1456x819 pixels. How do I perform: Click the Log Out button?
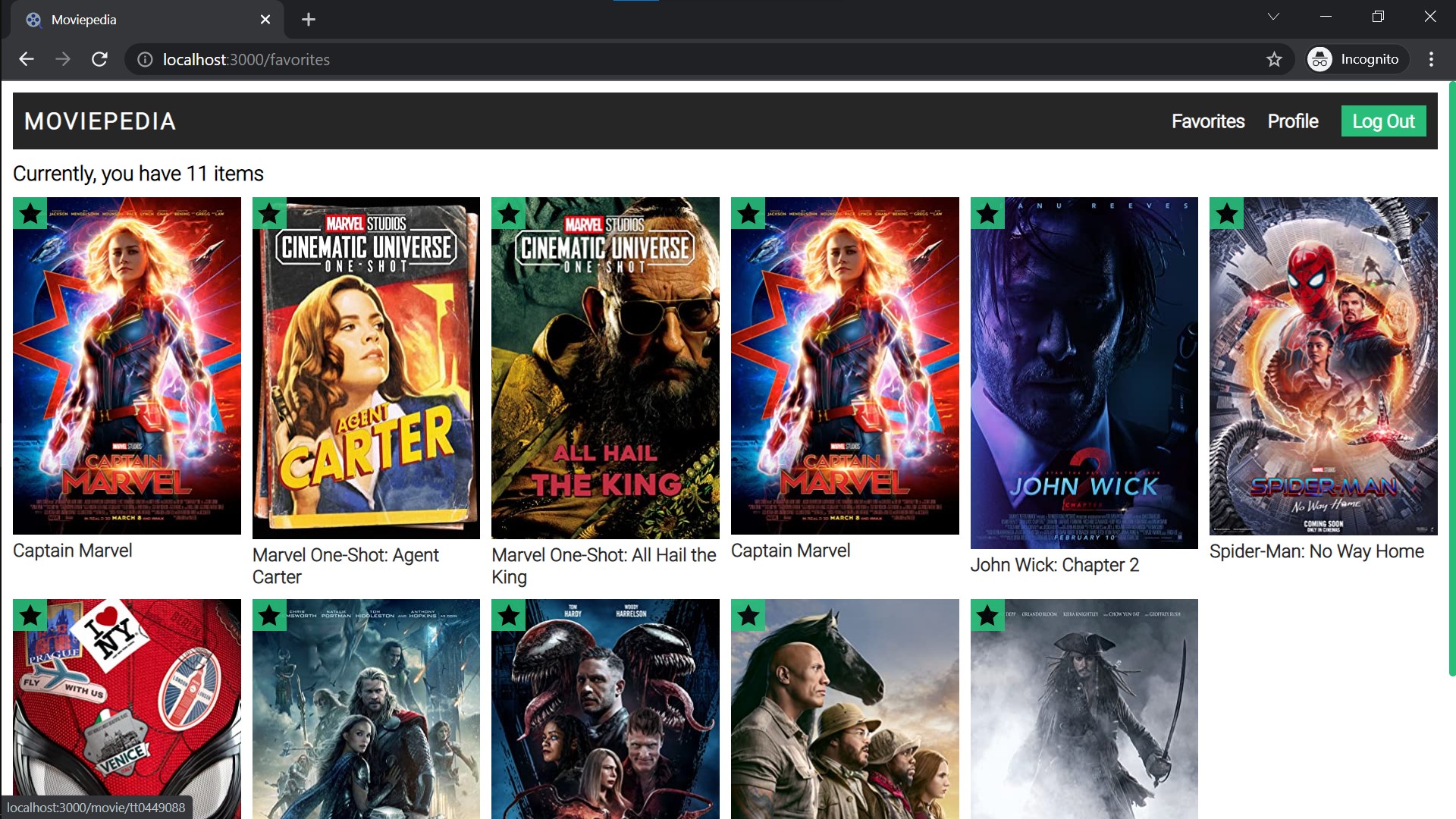point(1382,121)
